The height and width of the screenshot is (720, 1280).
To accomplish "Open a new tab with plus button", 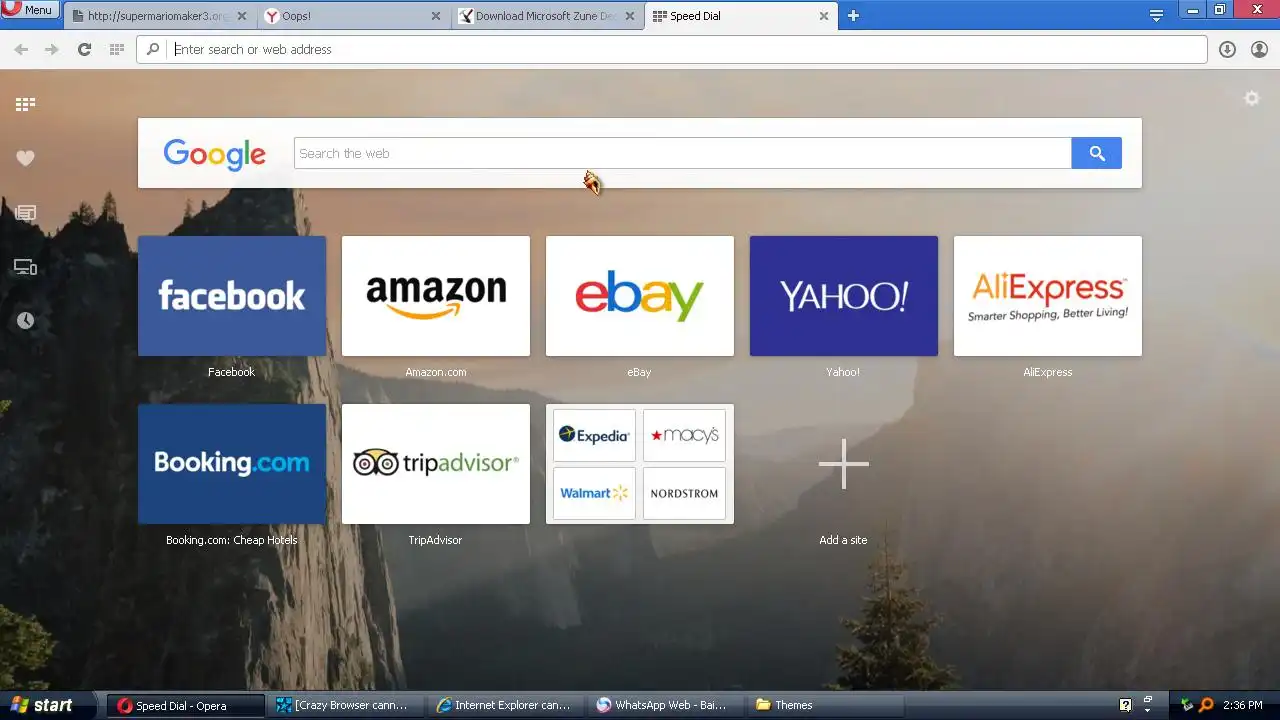I will pyautogui.click(x=853, y=16).
